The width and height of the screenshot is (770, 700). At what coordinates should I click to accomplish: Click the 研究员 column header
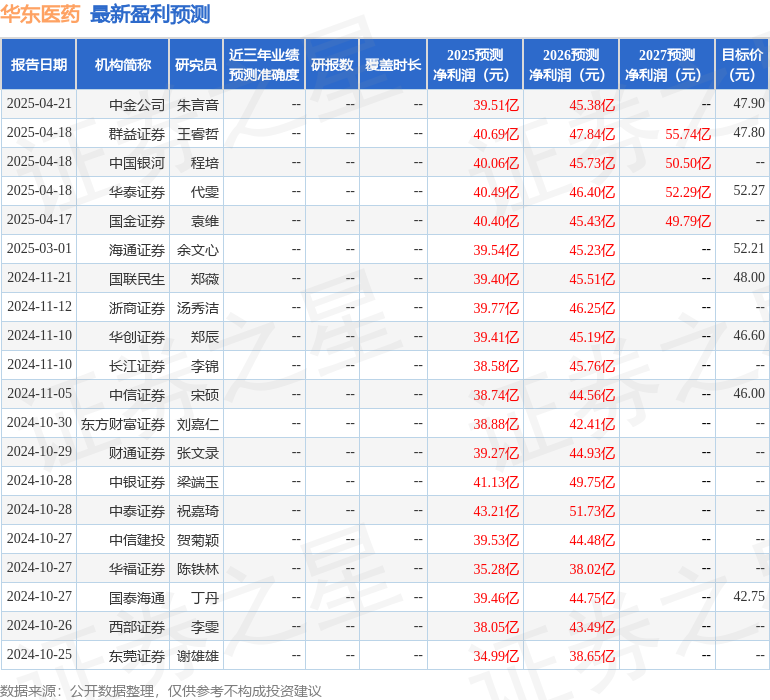pos(196,65)
